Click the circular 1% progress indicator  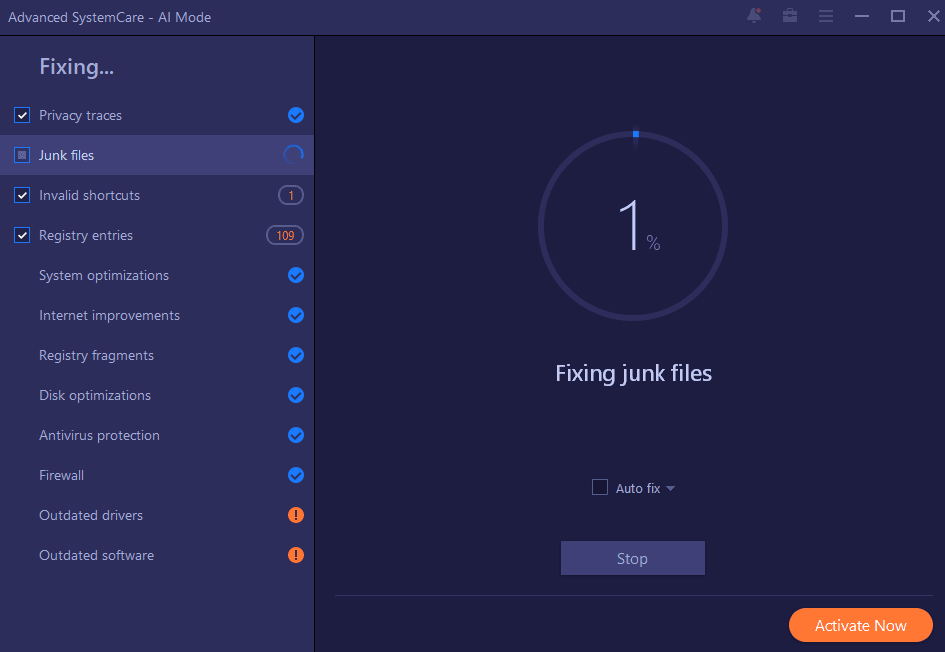pyautogui.click(x=633, y=227)
